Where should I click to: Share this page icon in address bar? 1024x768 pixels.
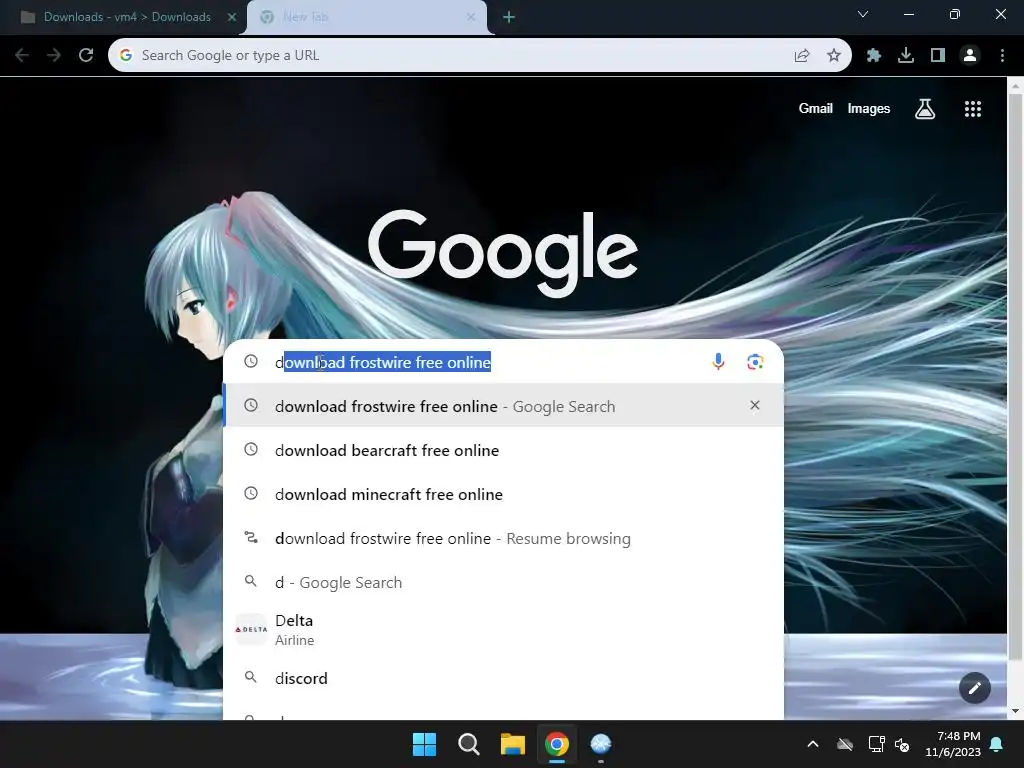click(802, 56)
